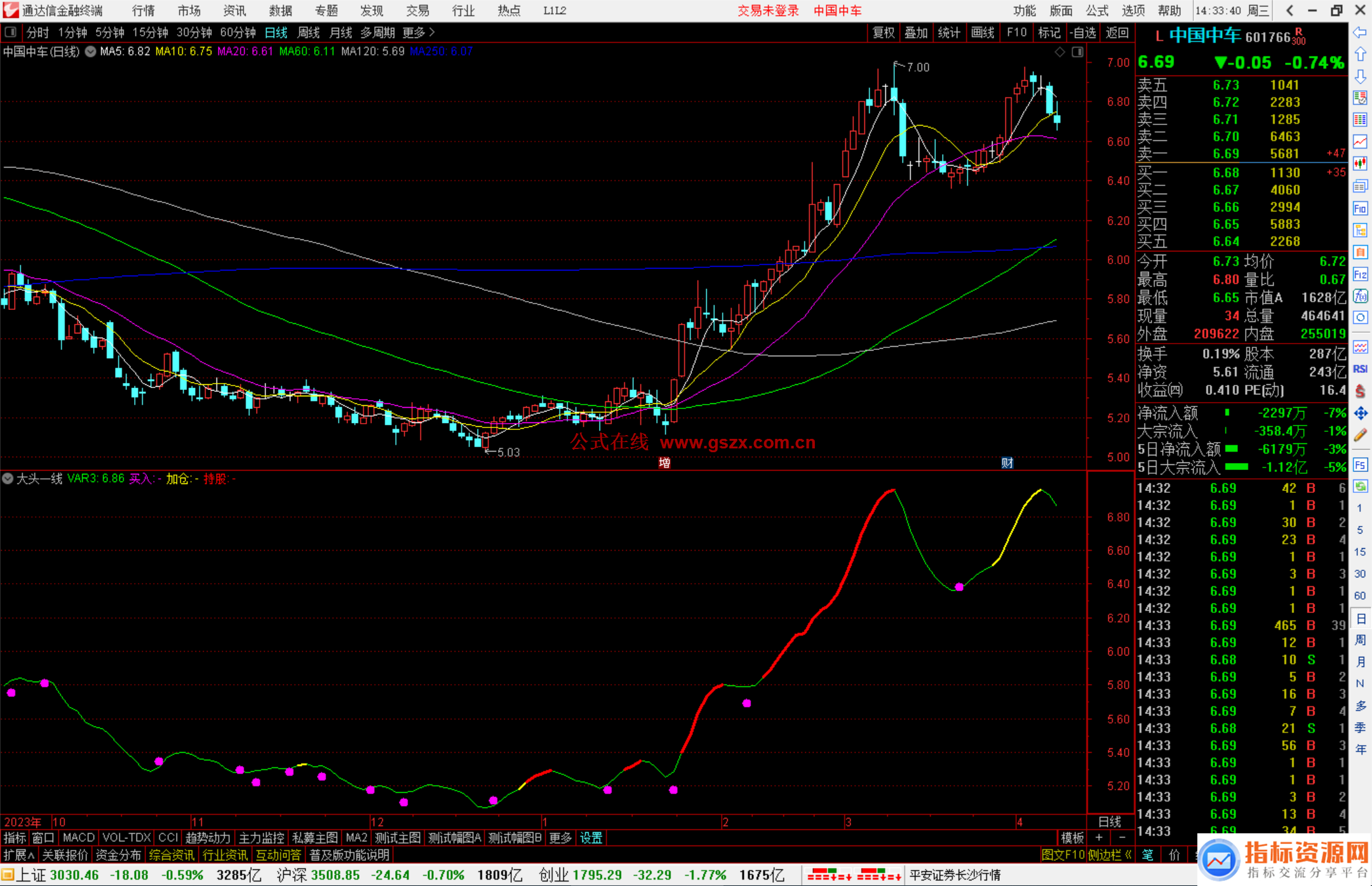This screenshot has height=886, width=1372.
Task: Click the RSI indicator icon
Action: tap(1360, 369)
